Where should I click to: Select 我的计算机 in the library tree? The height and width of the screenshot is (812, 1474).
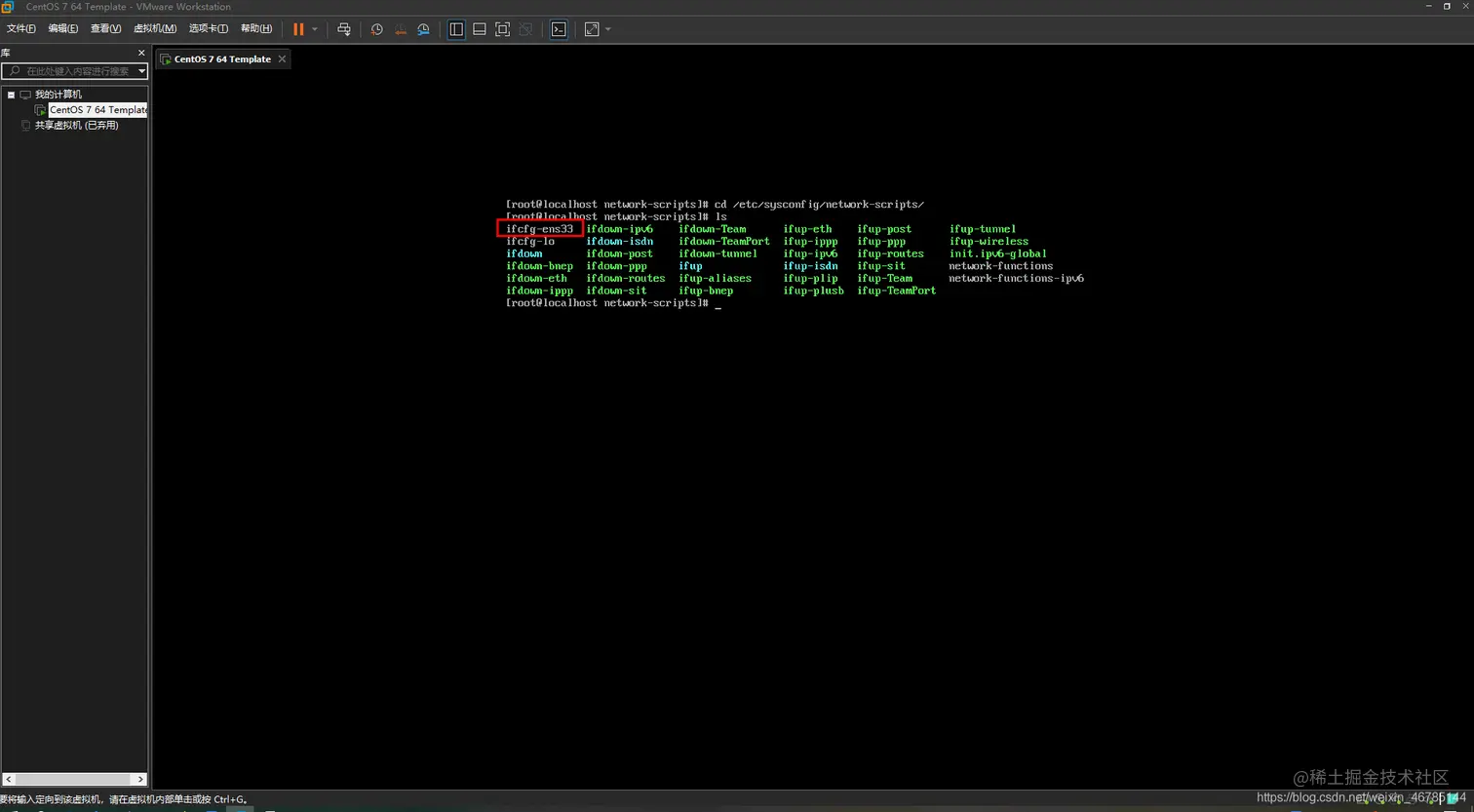point(58,95)
